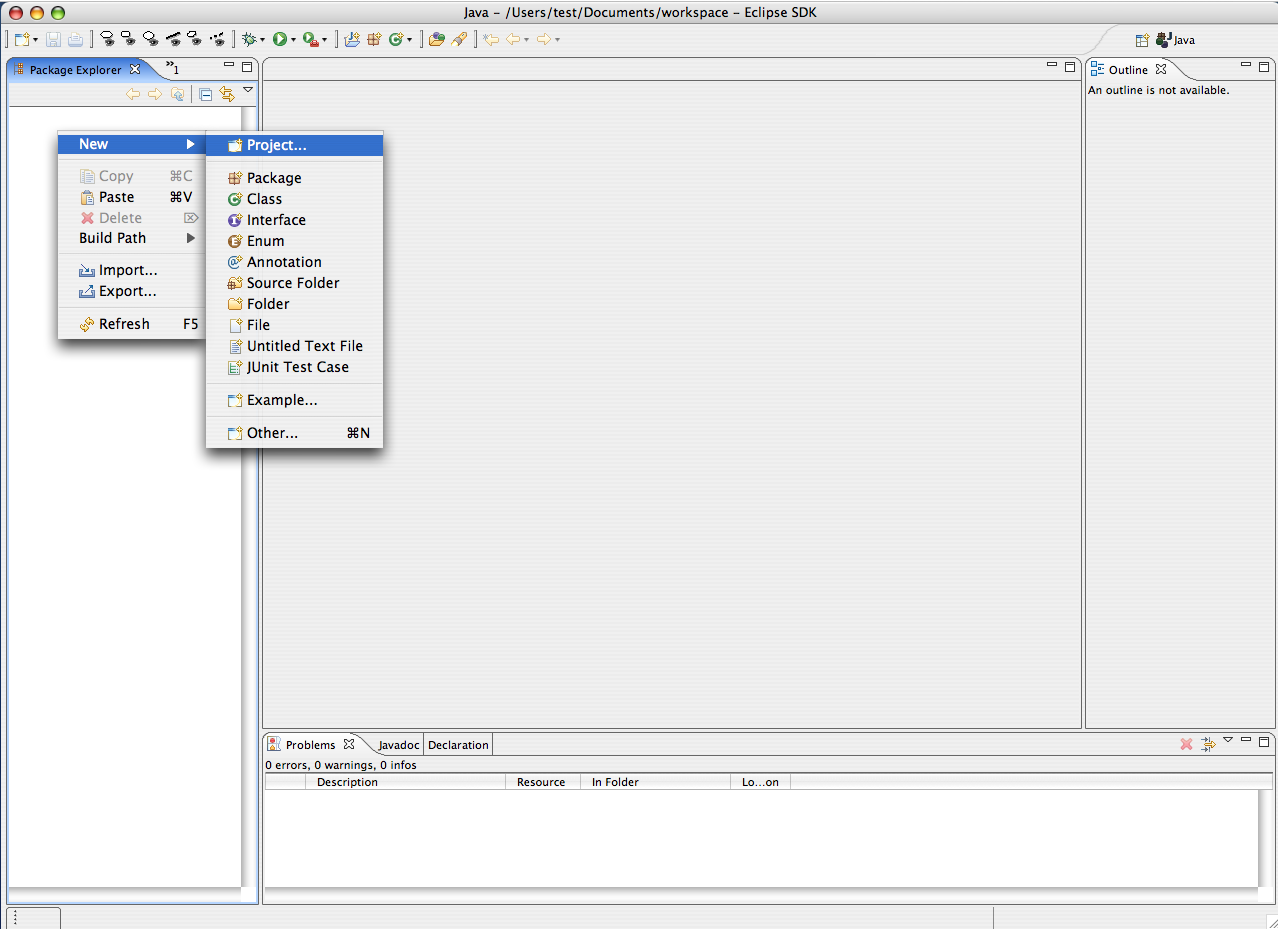Click the Package Explorer Up folder icon

tap(177, 94)
